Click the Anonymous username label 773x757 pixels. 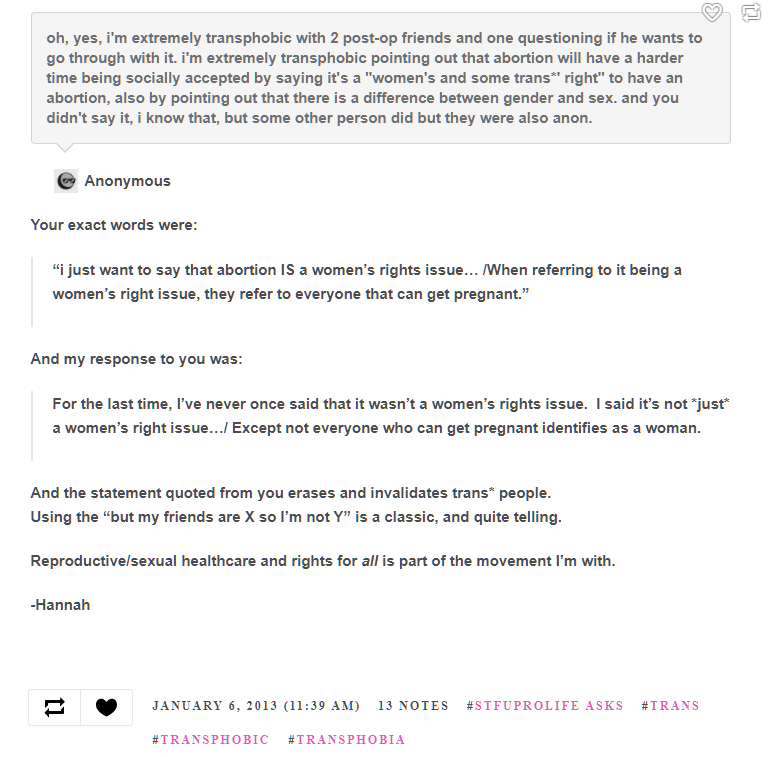(127, 181)
